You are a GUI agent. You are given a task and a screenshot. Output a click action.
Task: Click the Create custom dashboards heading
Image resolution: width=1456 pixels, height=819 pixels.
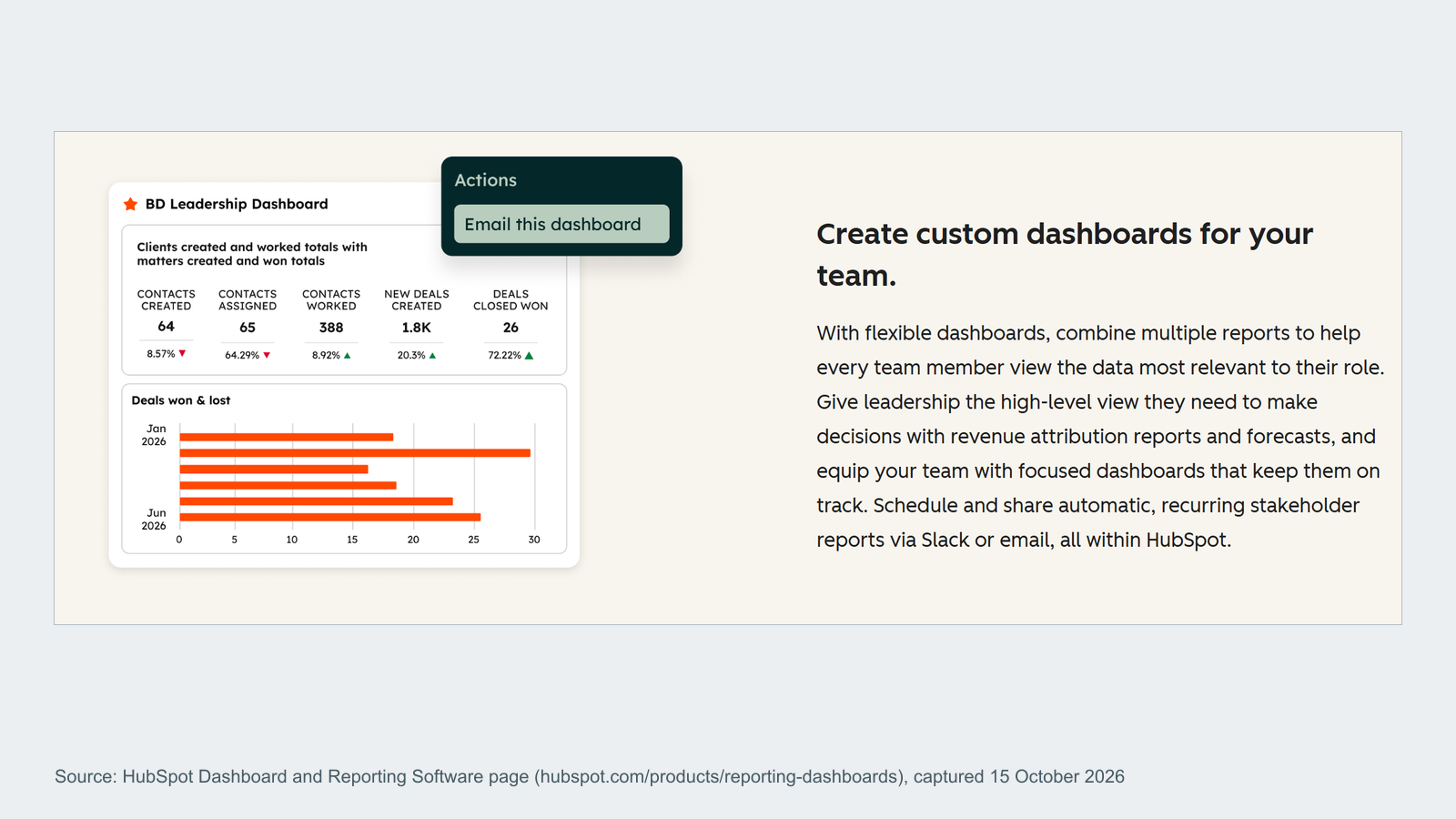pyautogui.click(x=1065, y=254)
